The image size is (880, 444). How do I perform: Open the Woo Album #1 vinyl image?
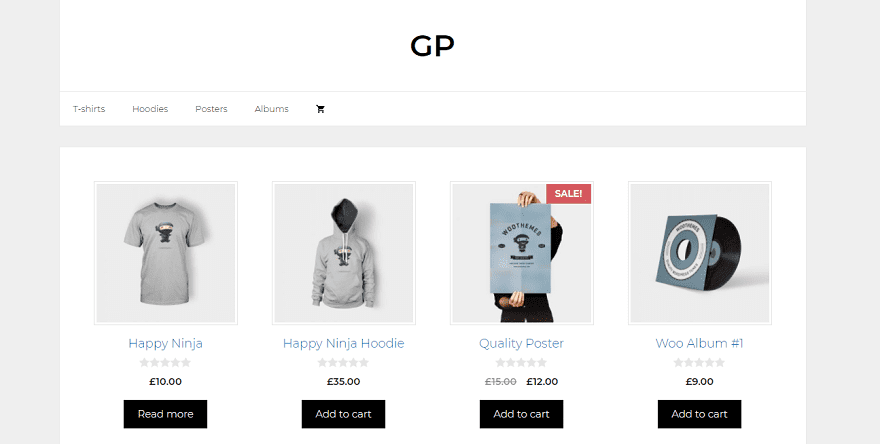[x=699, y=253]
